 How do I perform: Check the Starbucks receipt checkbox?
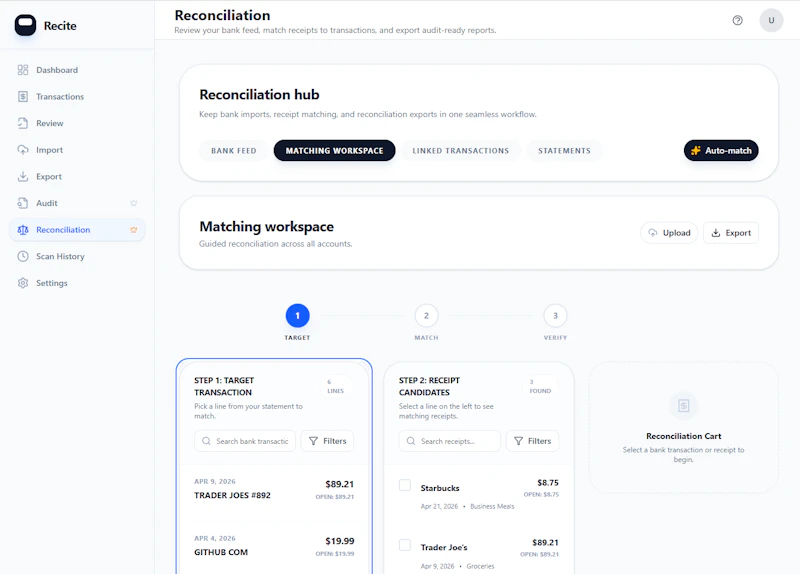coord(405,485)
